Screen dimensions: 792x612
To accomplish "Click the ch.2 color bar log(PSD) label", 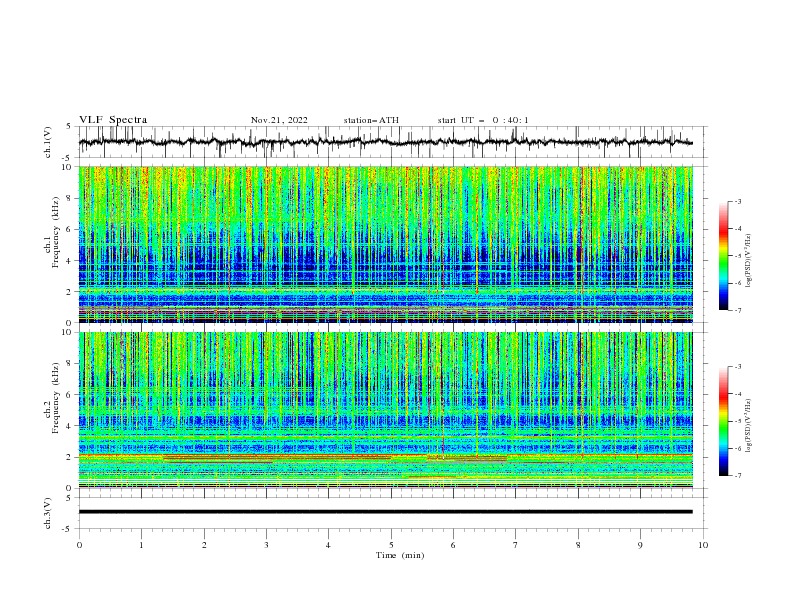I will [749, 426].
